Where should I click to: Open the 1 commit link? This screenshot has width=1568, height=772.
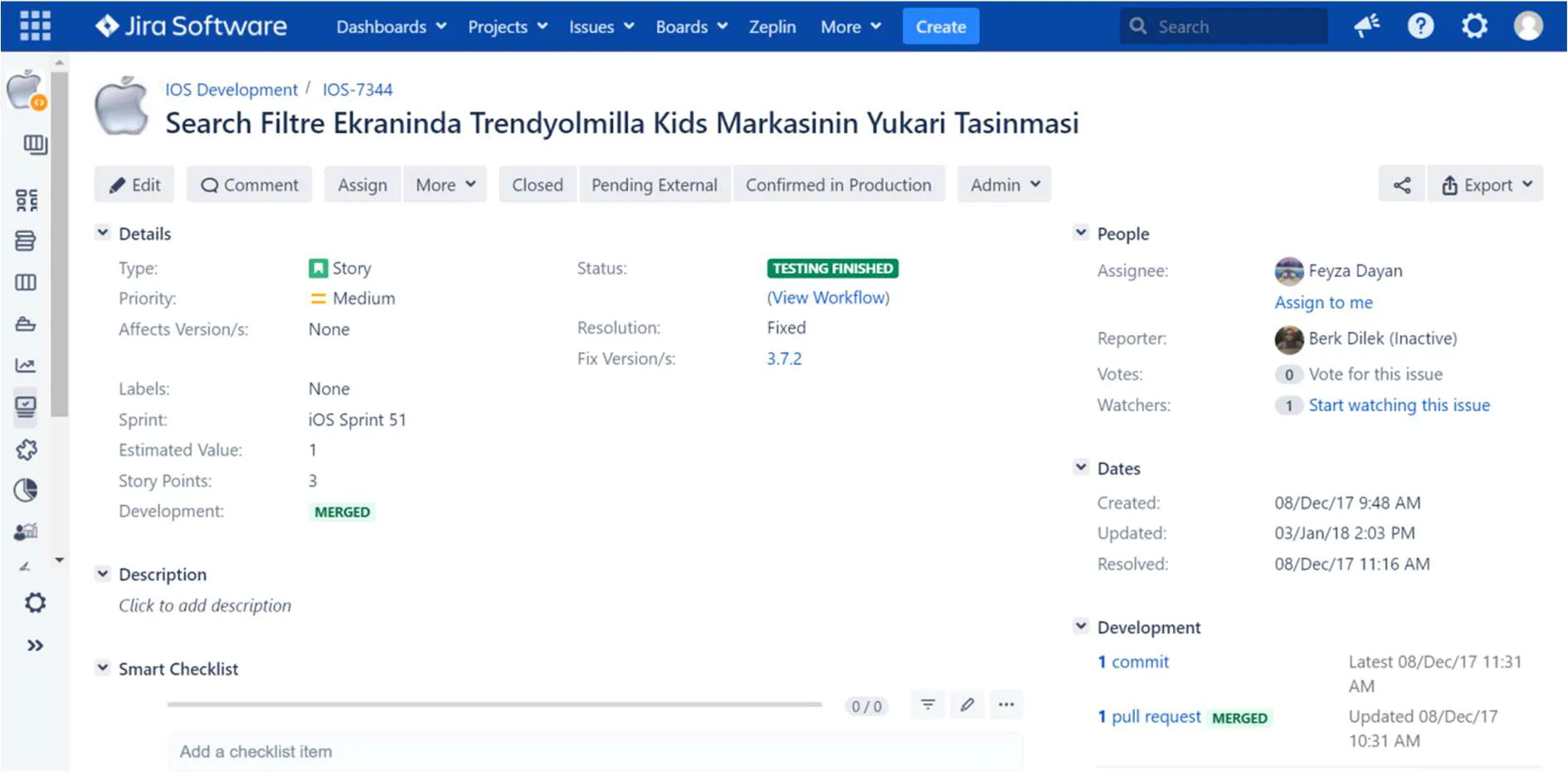(x=1133, y=662)
